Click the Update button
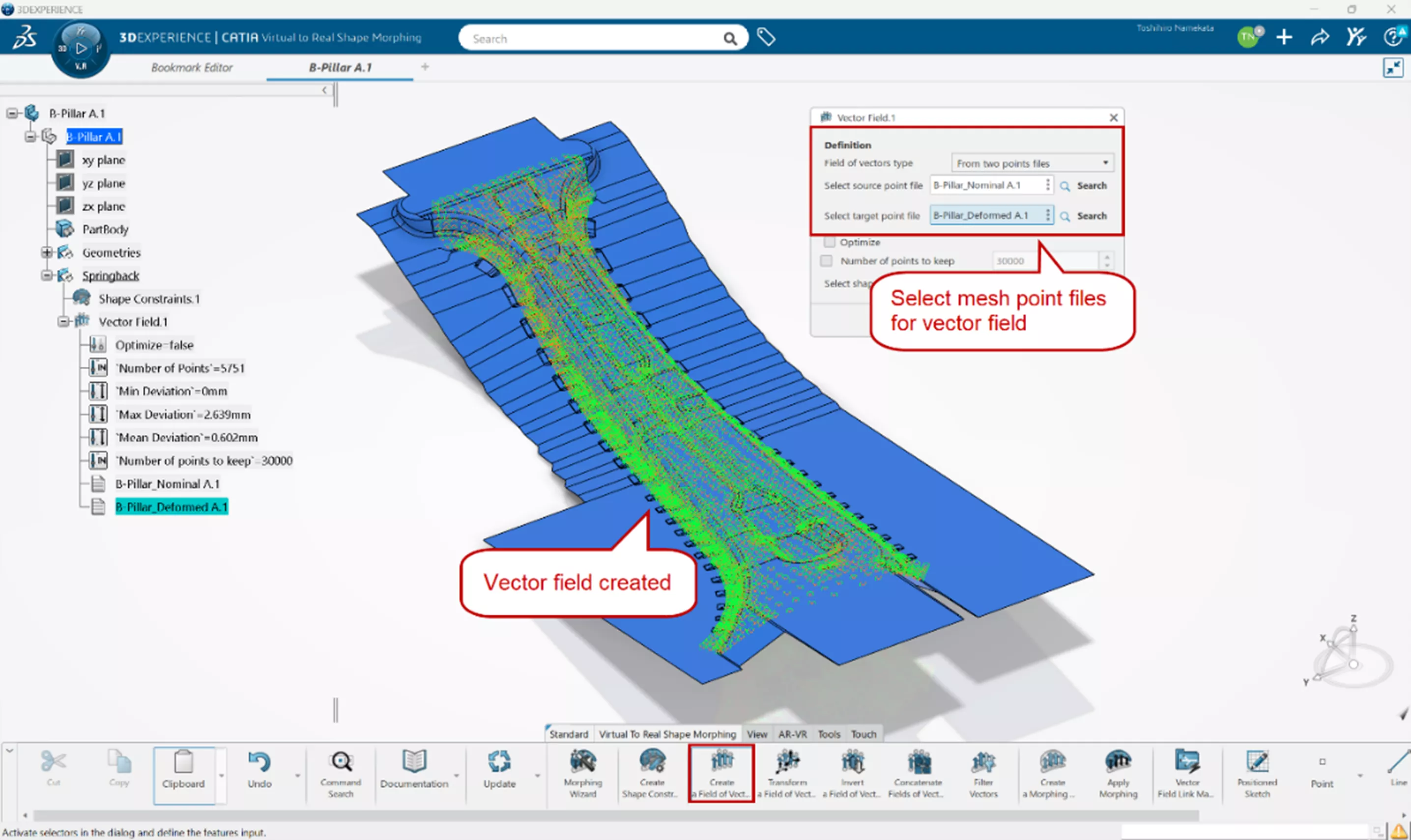The image size is (1411, 840). point(499,773)
